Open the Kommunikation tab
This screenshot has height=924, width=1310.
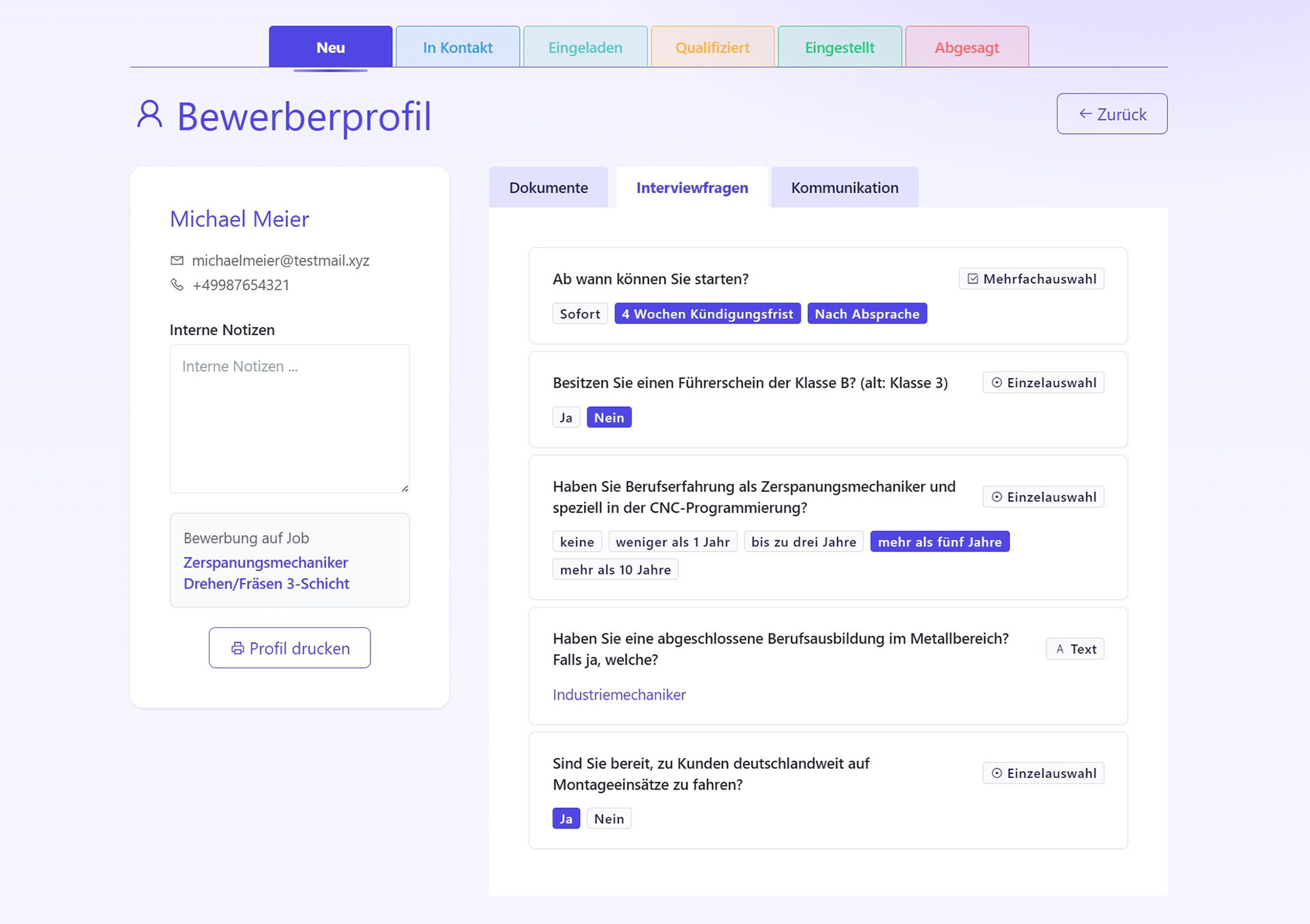(x=844, y=187)
